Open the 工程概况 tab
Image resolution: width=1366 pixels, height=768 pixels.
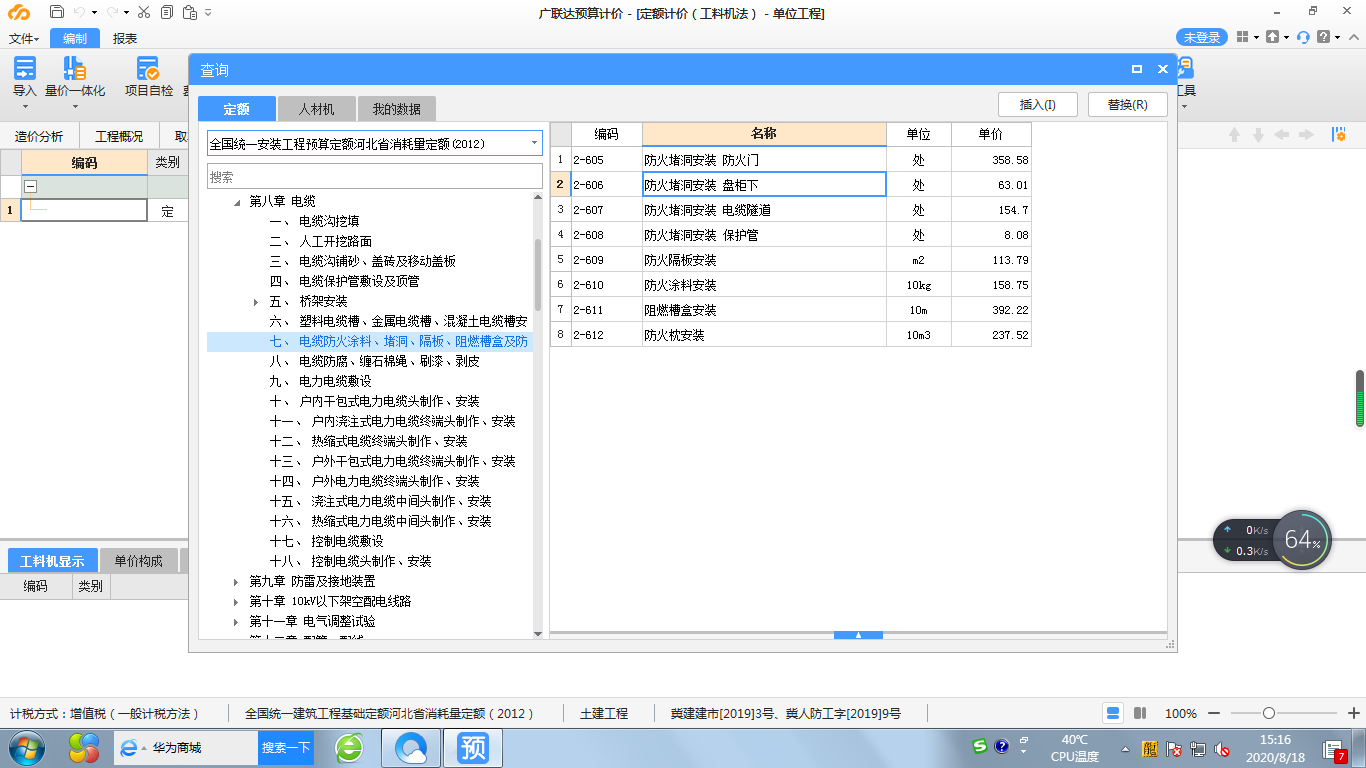pyautogui.click(x=119, y=137)
